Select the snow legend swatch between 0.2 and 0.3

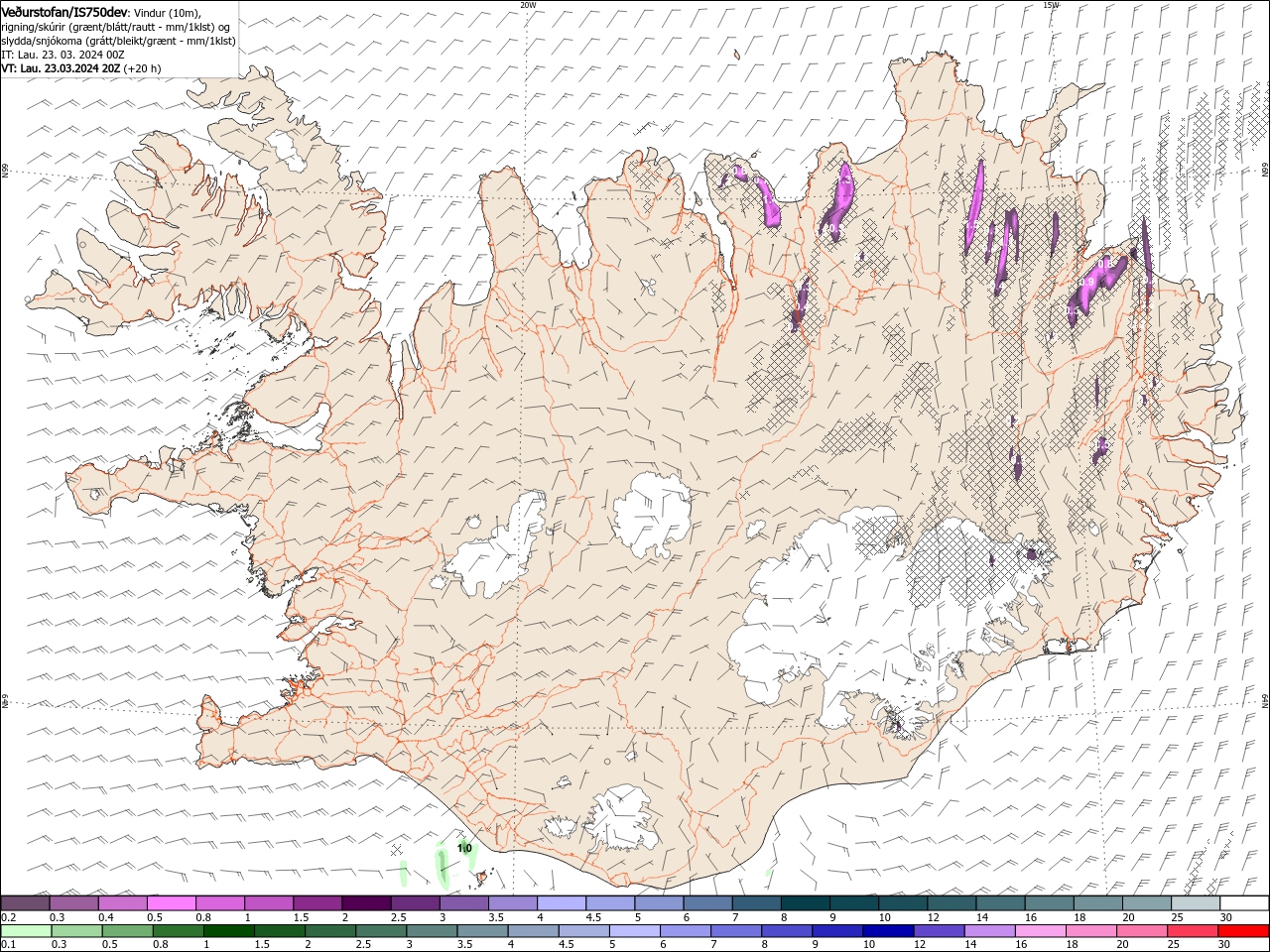[x=25, y=902]
